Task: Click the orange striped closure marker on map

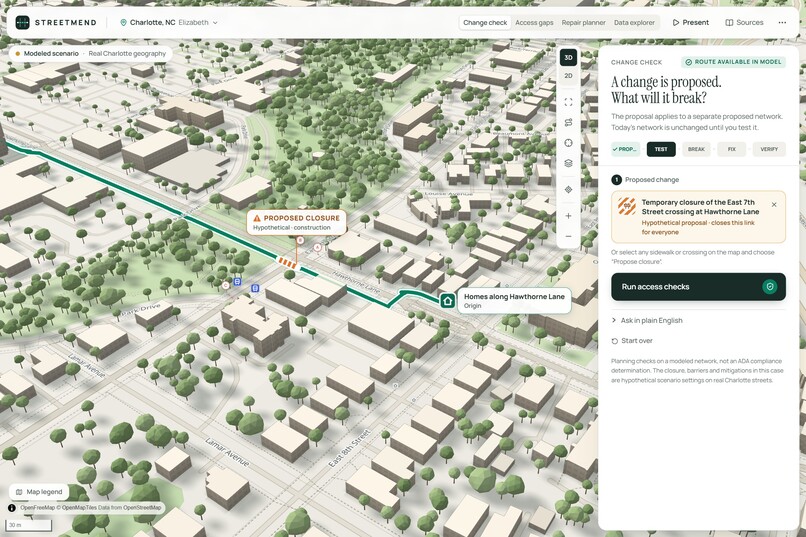Action: pyautogui.click(x=287, y=263)
